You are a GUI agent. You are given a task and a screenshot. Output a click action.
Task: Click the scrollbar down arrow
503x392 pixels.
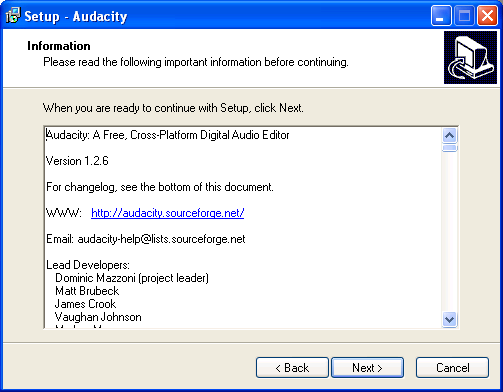click(450, 320)
